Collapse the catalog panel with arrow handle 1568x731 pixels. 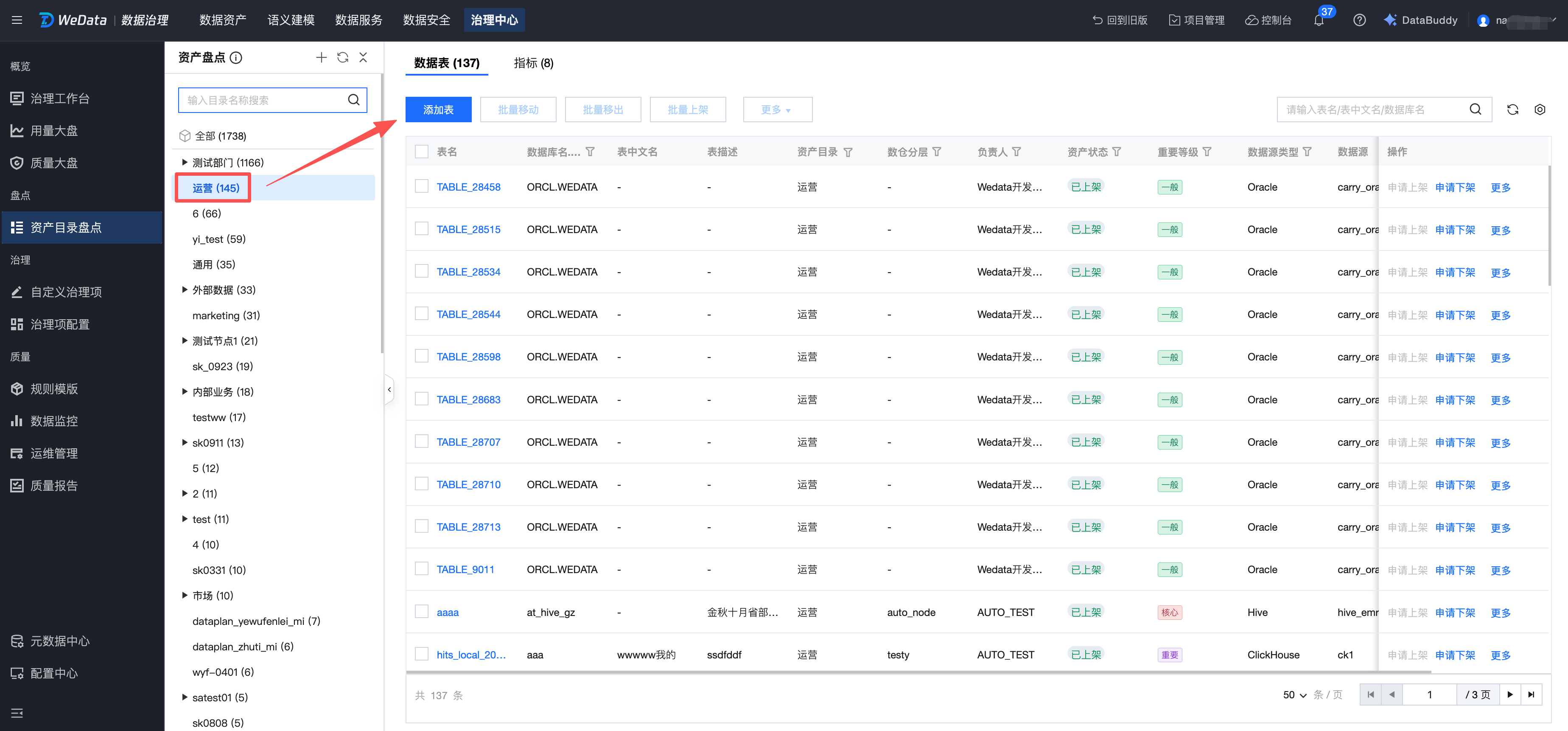coord(389,389)
